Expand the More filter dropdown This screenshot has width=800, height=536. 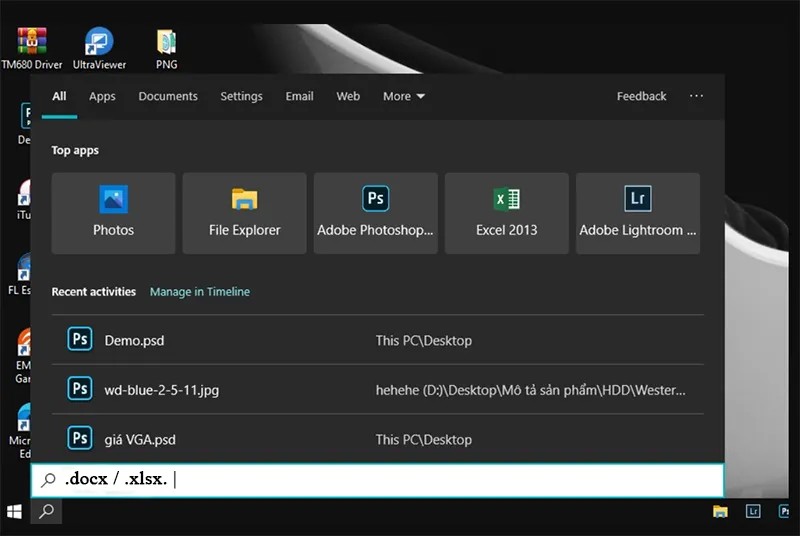(x=403, y=96)
